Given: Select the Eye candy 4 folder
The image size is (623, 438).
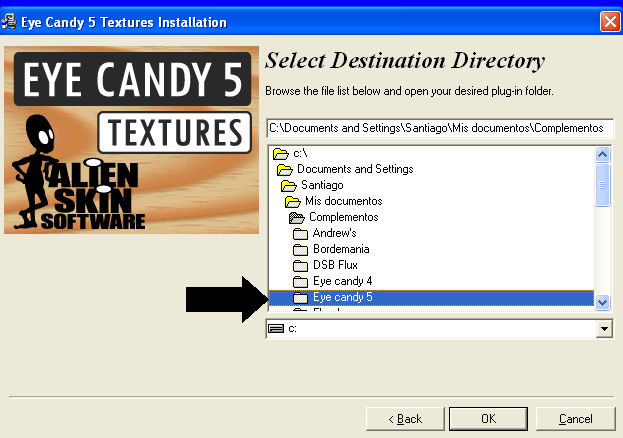Looking at the screenshot, I should point(342,282).
